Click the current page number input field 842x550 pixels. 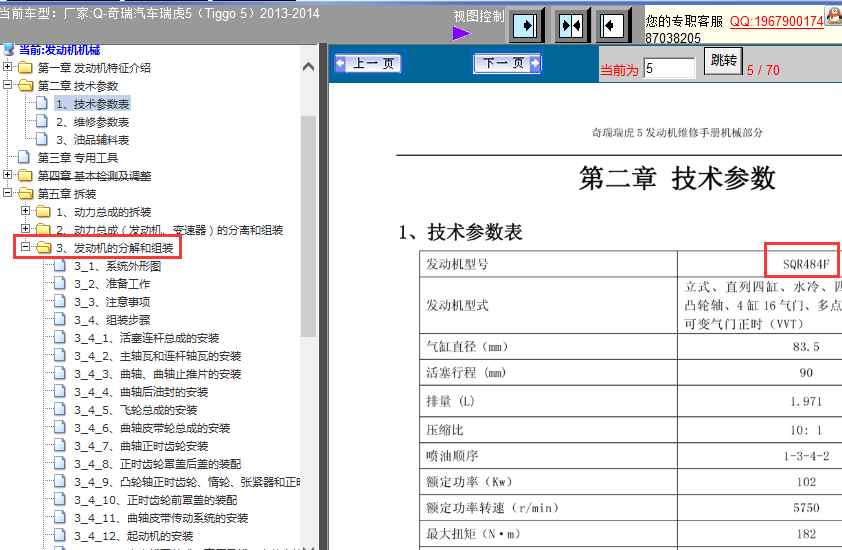670,68
